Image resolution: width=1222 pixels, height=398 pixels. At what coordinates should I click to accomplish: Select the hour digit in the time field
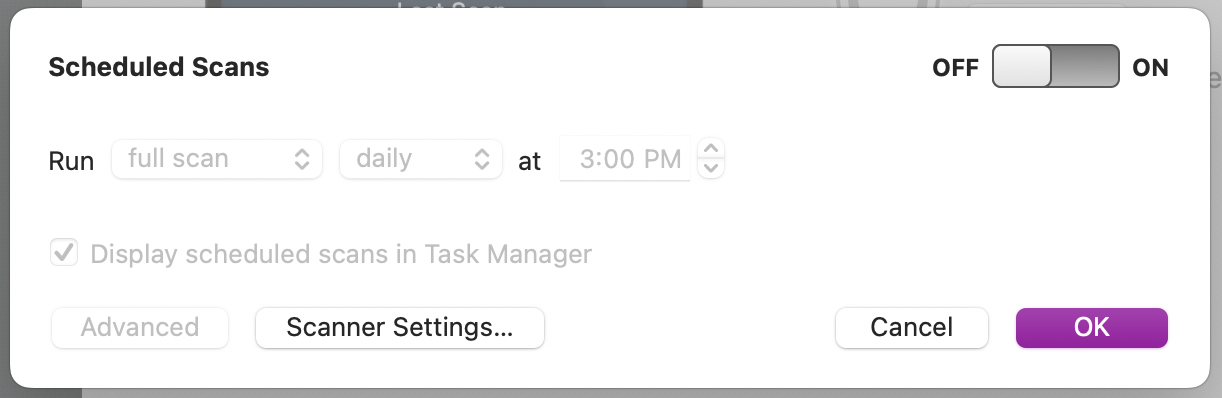coord(588,159)
